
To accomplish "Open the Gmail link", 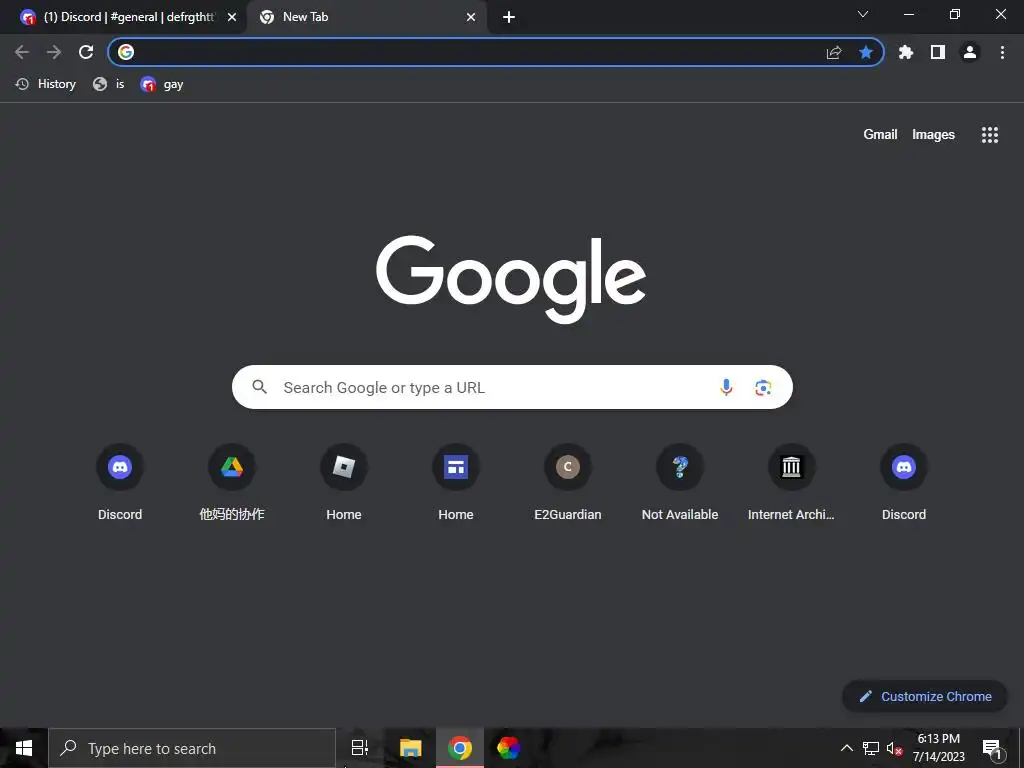I will pyautogui.click(x=880, y=135).
